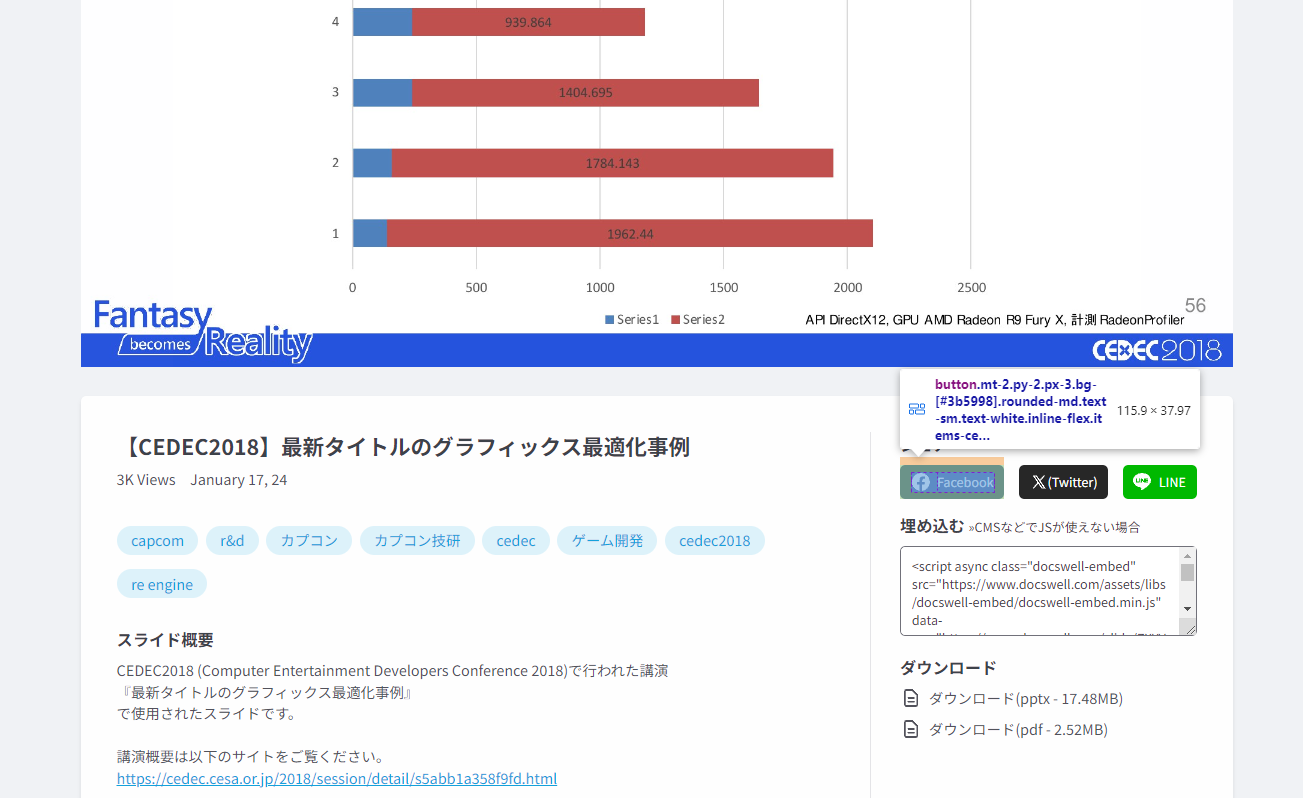Select the capcom tag
Screen dimensions: 1303x798
(x=157, y=541)
